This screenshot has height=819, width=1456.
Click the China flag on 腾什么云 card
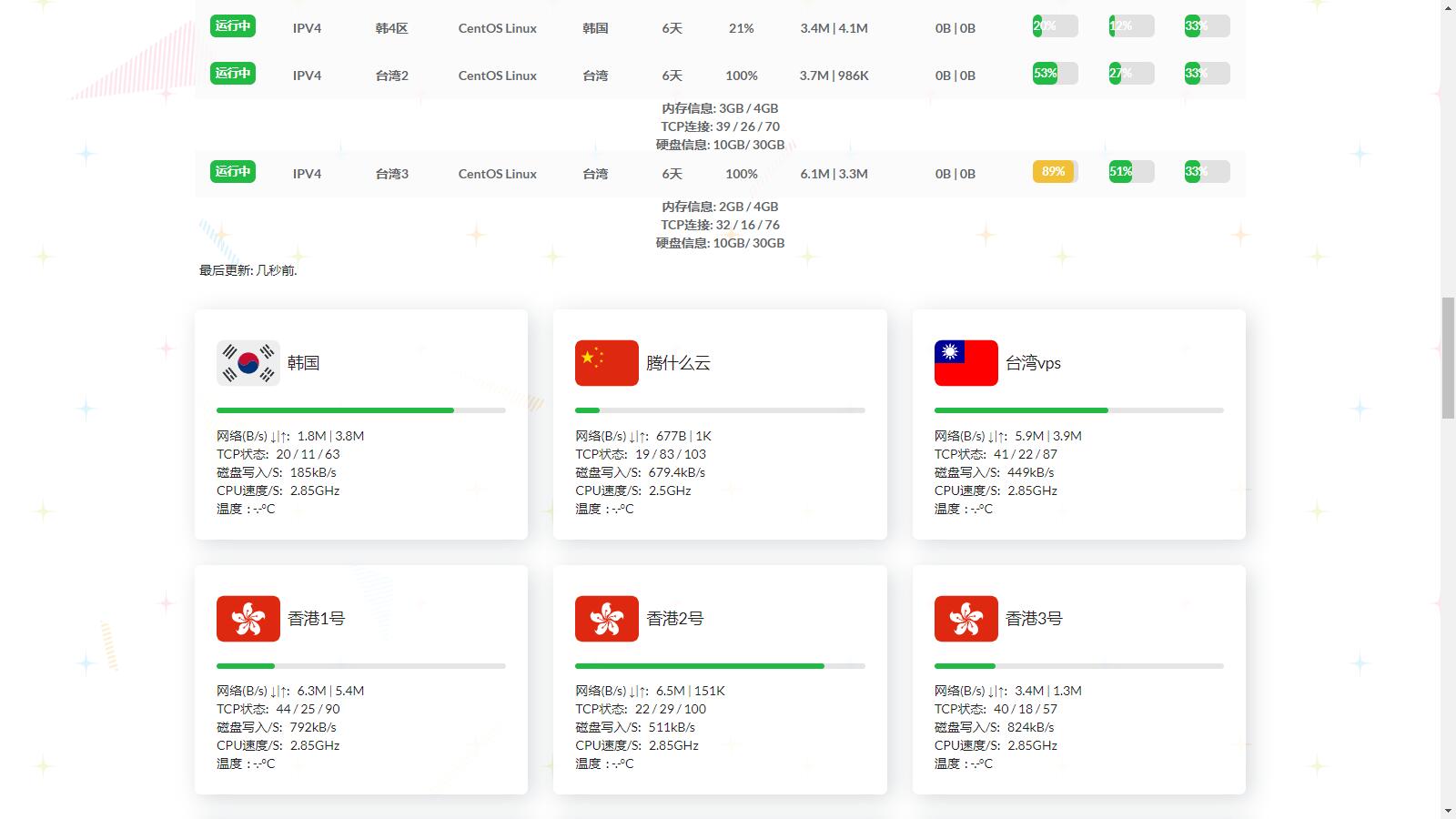pos(606,363)
